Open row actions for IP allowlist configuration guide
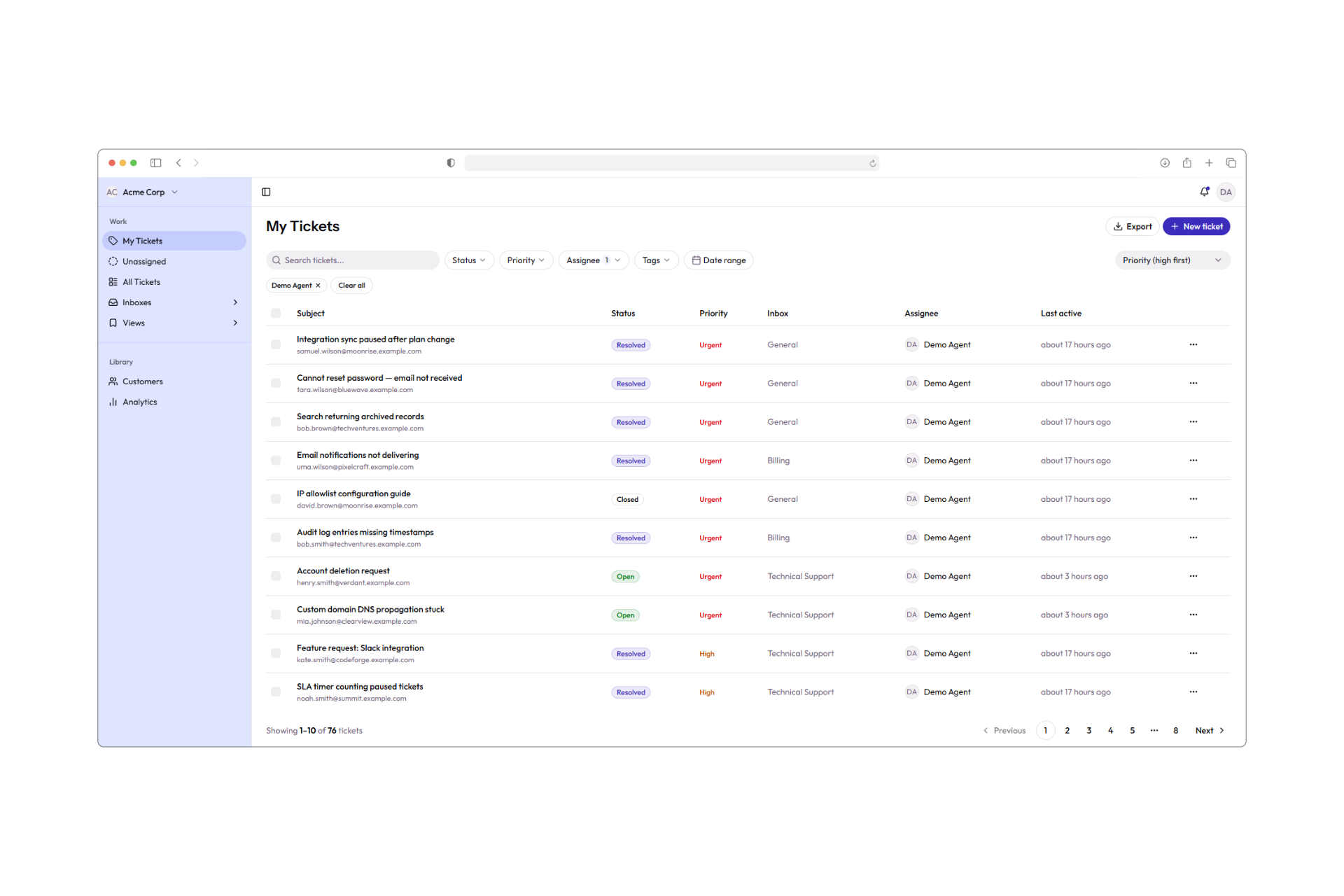1344x896 pixels. (x=1193, y=499)
